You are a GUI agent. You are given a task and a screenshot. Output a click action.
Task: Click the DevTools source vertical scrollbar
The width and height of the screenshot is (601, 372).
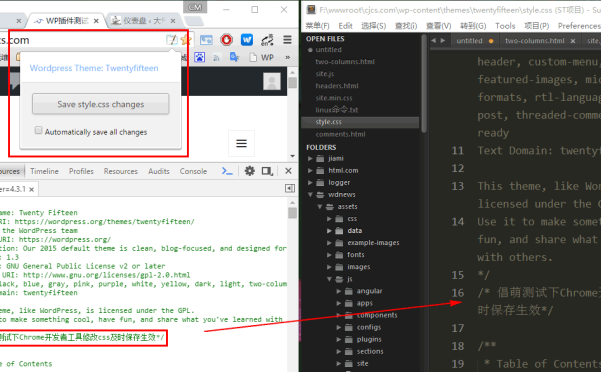click(x=292, y=213)
